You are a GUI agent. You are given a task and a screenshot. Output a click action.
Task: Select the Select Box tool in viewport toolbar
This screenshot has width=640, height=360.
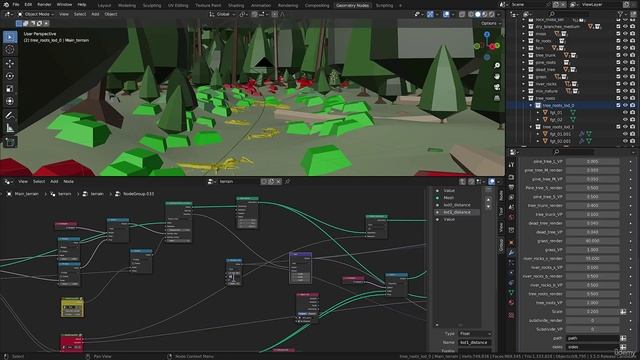[x=10, y=37]
